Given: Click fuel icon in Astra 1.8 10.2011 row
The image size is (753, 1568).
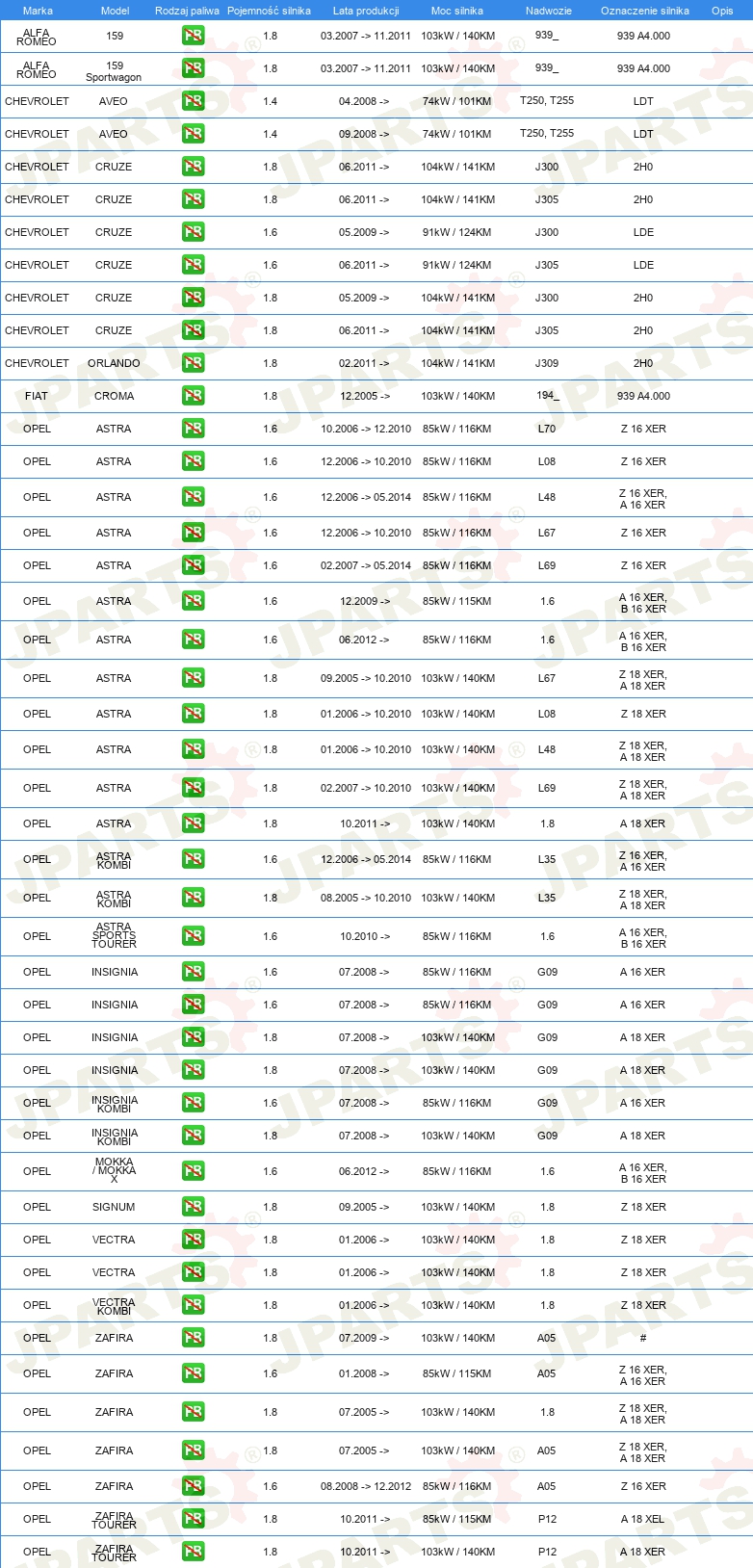Looking at the screenshot, I should 193,823.
